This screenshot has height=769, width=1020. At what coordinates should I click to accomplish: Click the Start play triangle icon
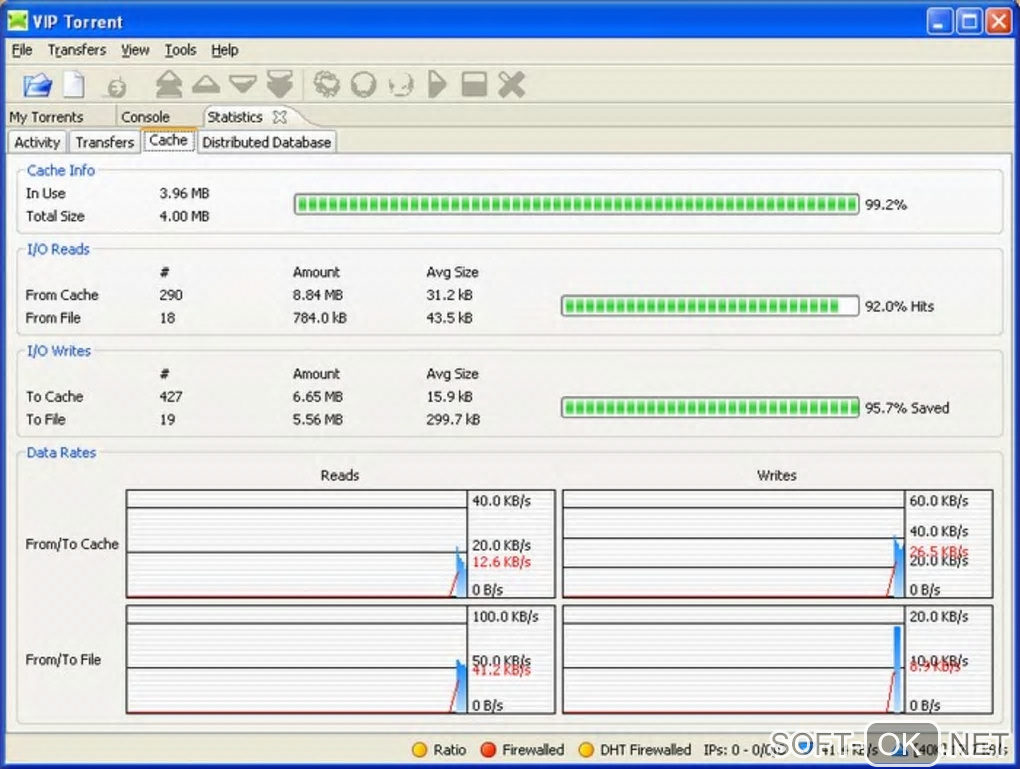pyautogui.click(x=437, y=85)
